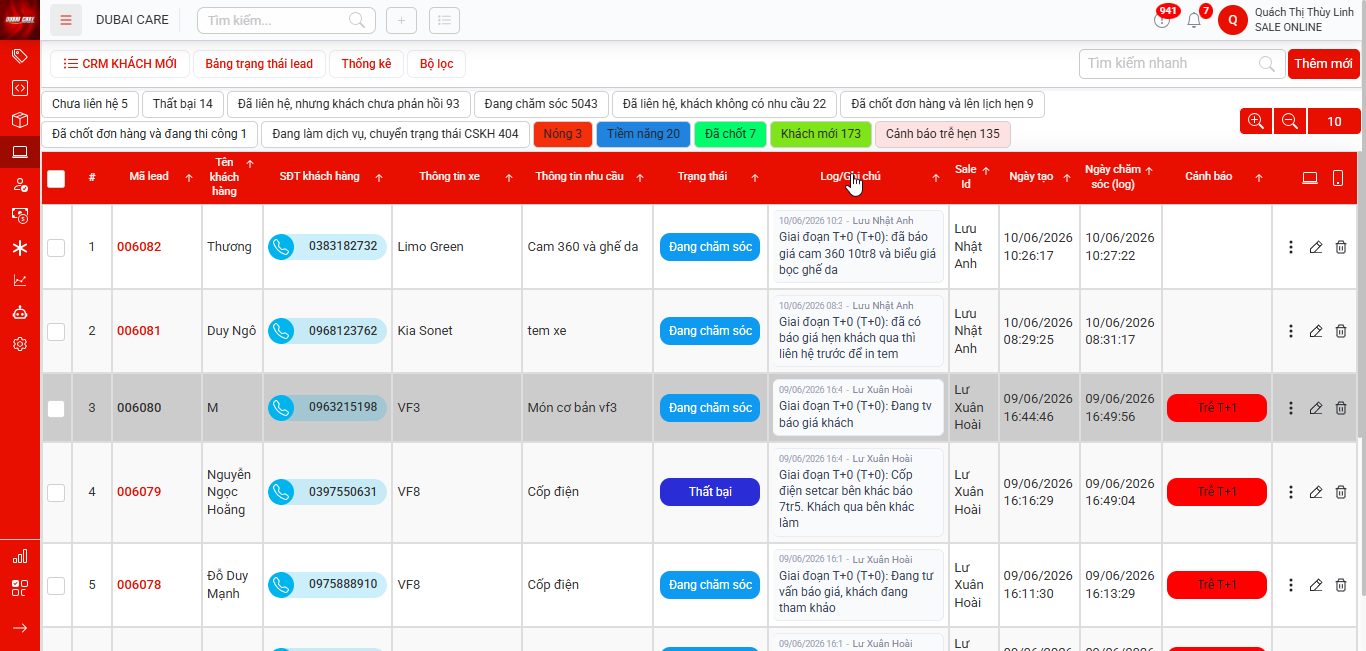Check the row checkbox for lead 006080
Screen dimensions: 1366x651
(56, 408)
